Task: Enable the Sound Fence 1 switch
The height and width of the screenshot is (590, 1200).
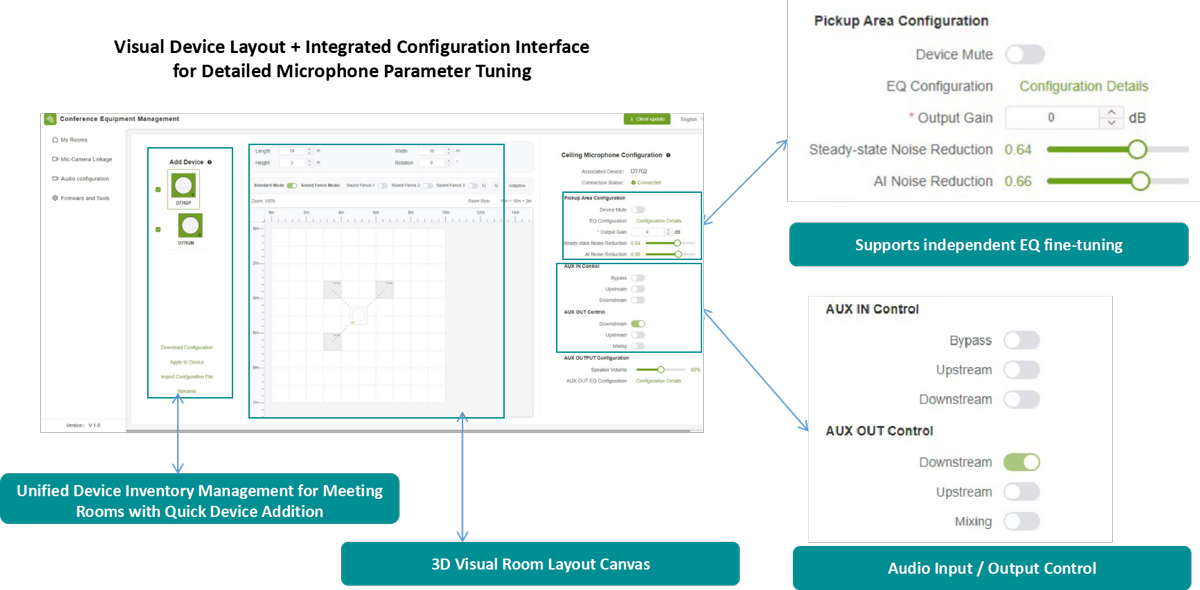Action: tap(383, 185)
